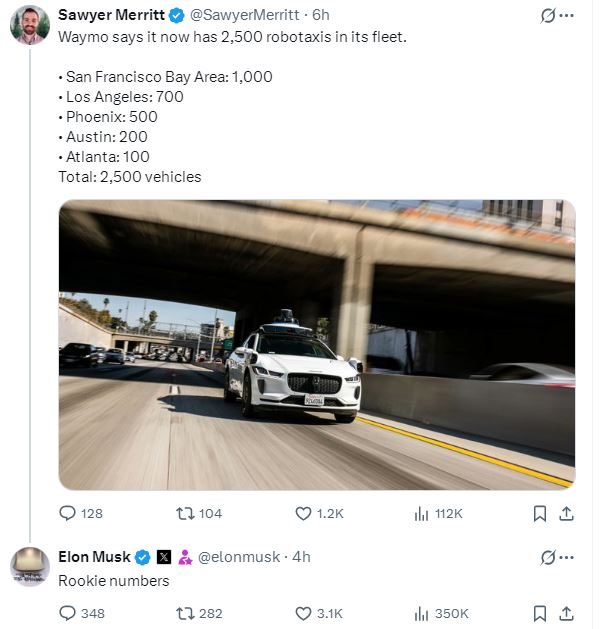Repost Sawyer Merritt's tweet with 104 reposts

tap(184, 513)
